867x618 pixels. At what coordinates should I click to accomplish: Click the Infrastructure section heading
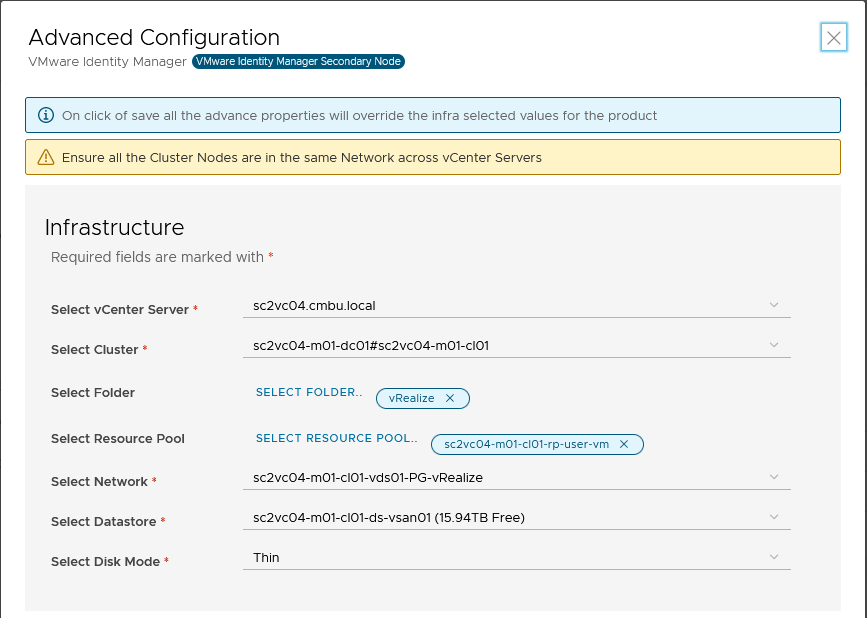coord(115,227)
